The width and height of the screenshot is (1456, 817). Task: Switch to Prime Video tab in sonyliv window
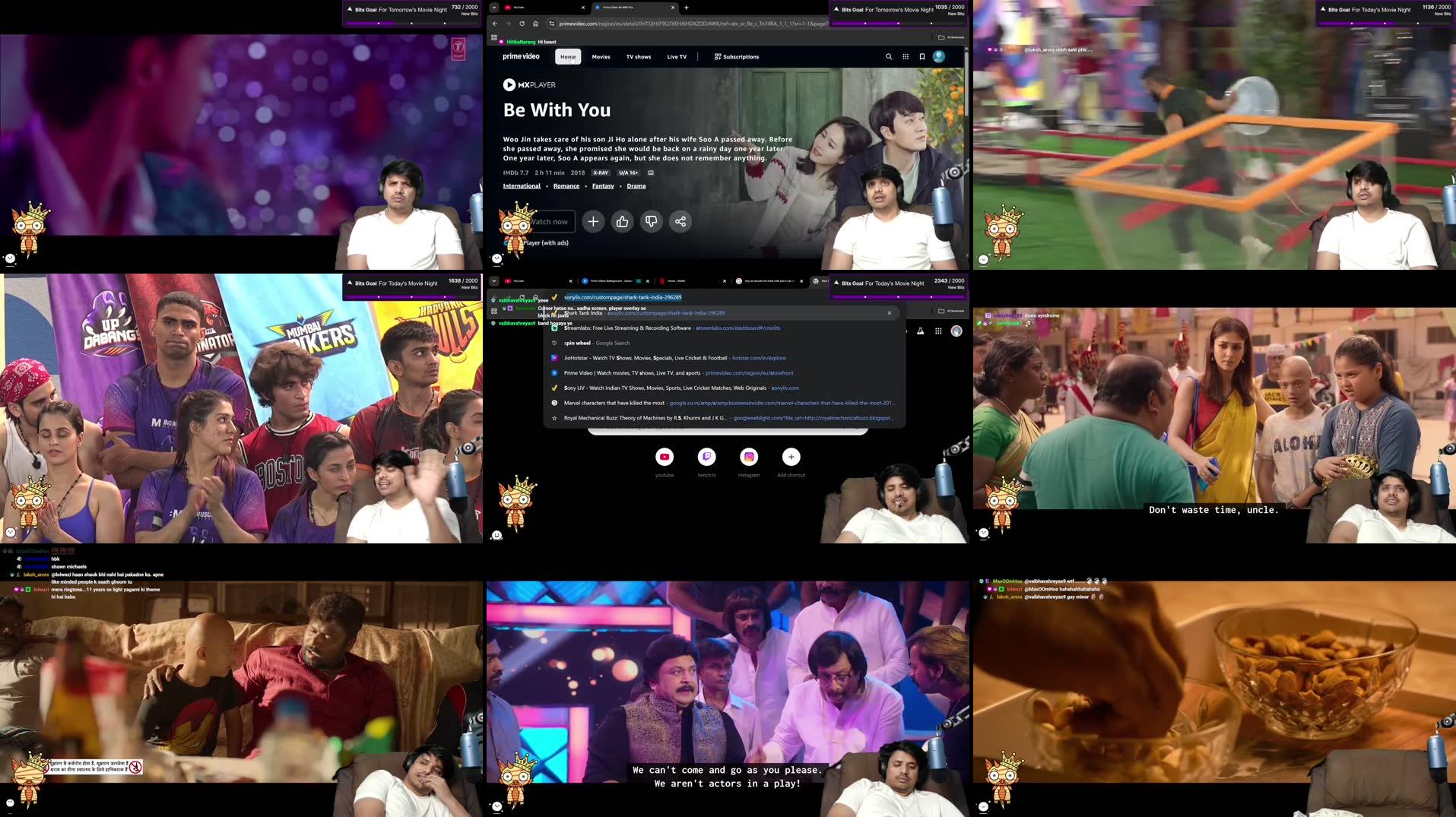[x=616, y=281]
